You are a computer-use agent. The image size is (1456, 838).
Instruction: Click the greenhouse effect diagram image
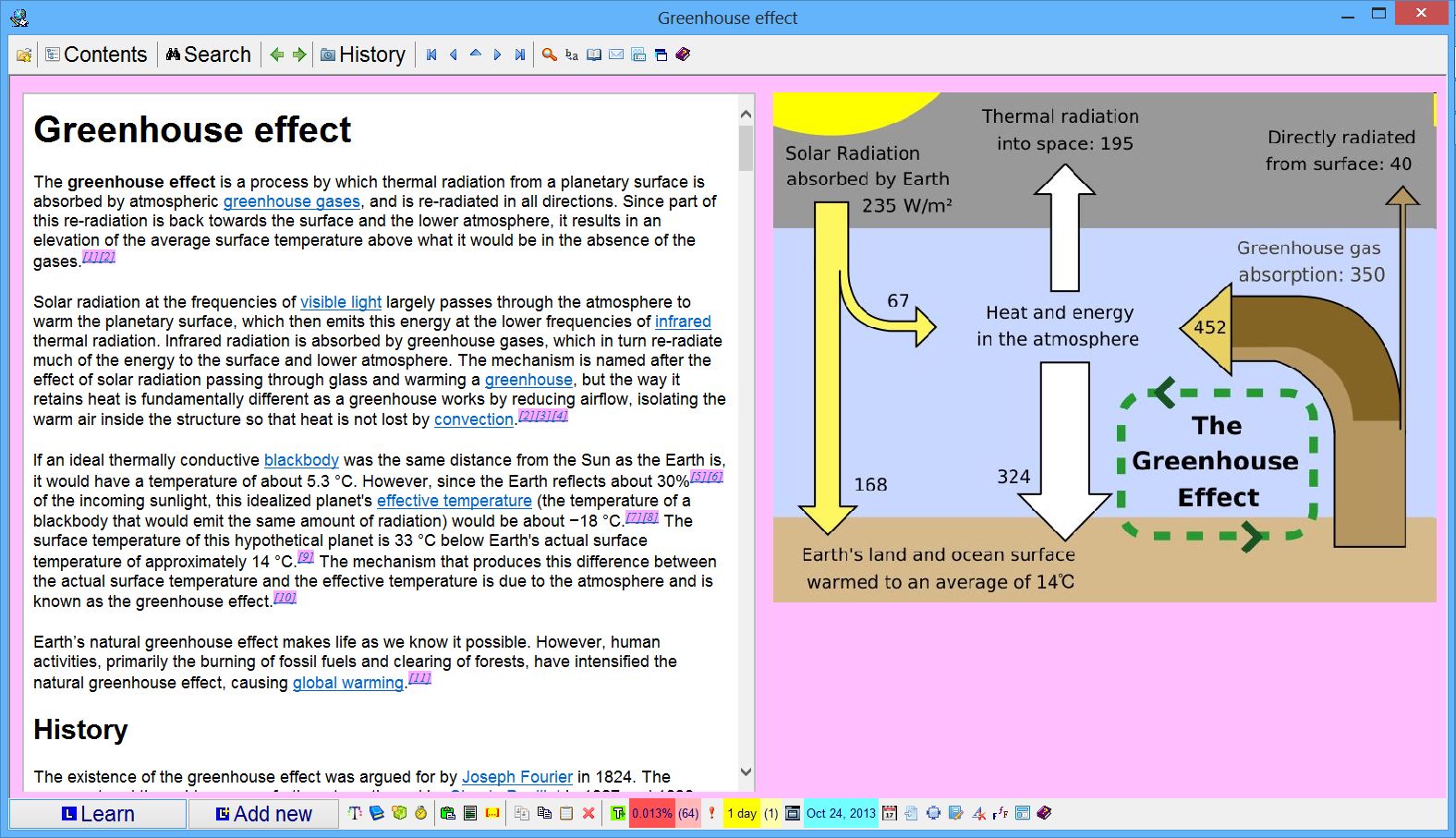(1104, 347)
